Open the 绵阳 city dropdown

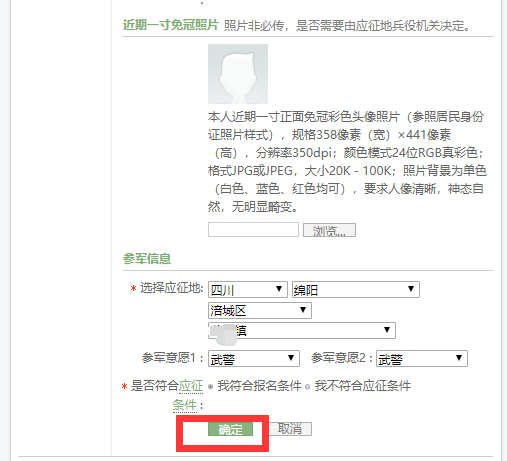(x=355, y=290)
